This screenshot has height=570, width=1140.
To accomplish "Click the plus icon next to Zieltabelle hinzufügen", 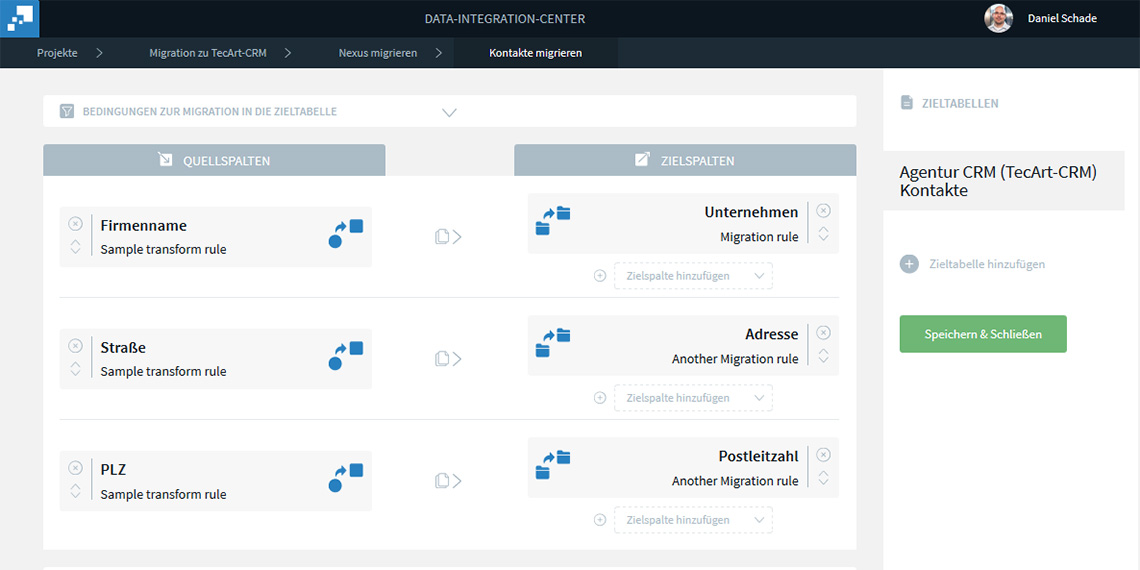I will [x=909, y=264].
